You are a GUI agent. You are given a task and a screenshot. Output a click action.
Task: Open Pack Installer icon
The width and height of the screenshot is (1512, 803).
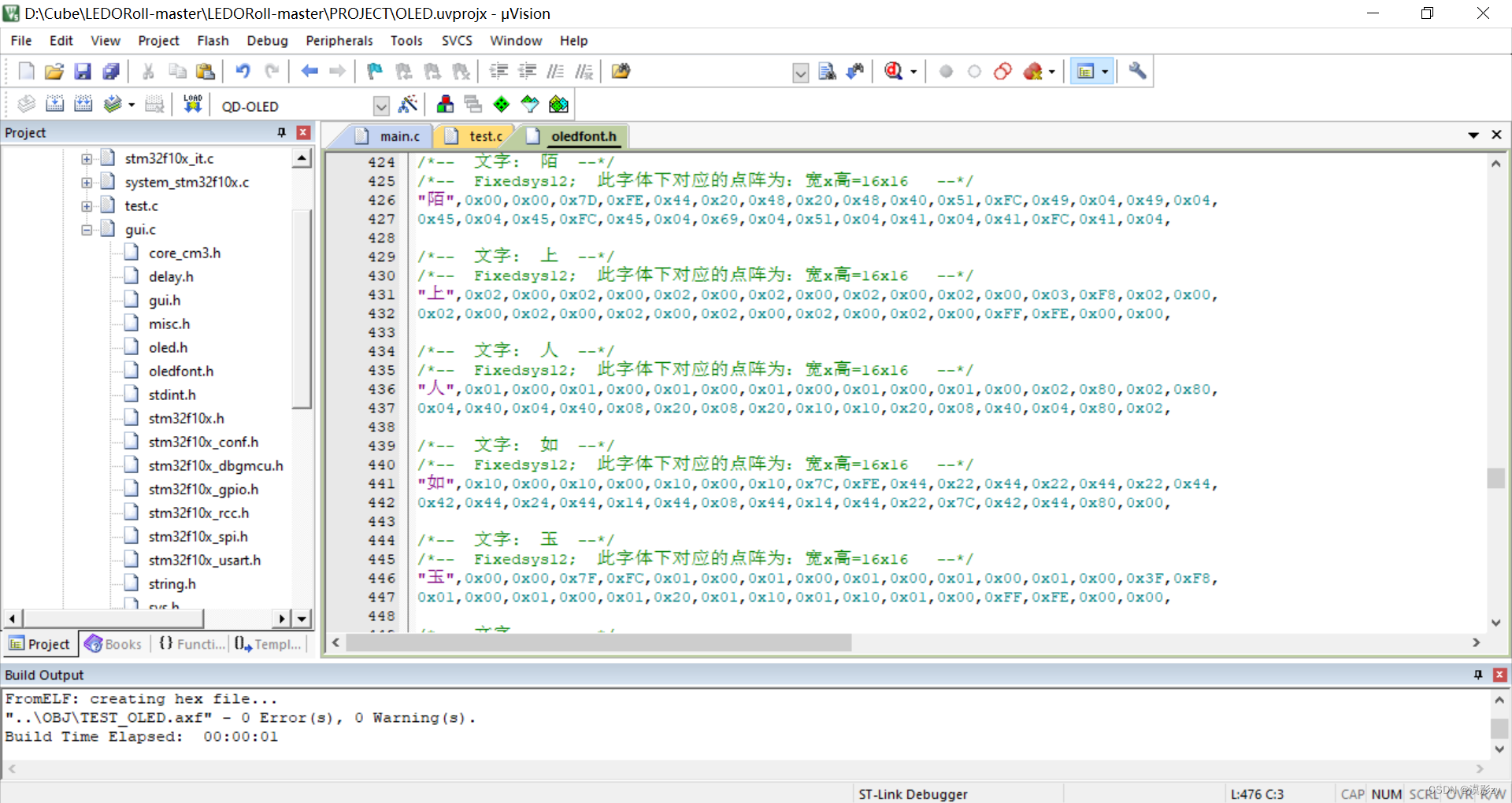[558, 104]
